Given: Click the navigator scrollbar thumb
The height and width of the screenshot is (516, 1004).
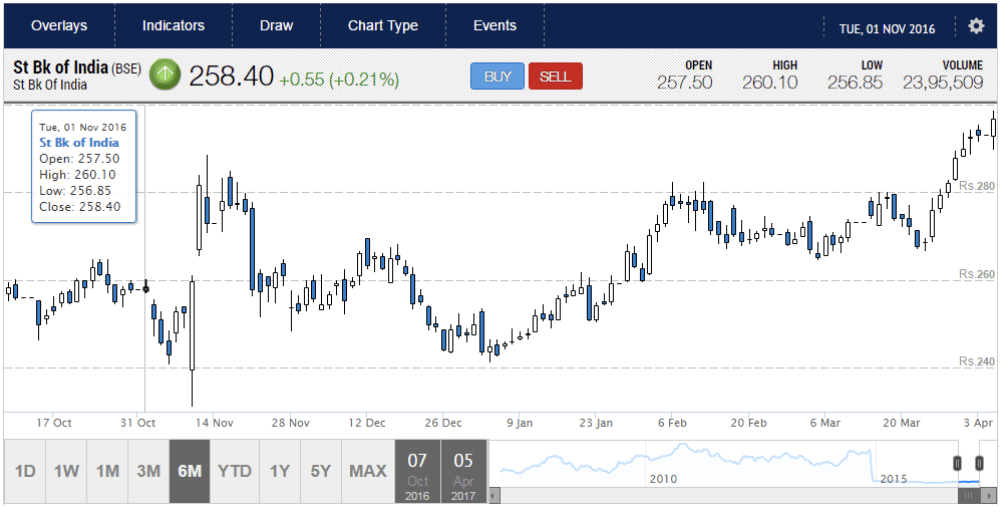Looking at the screenshot, I should pyautogui.click(x=968, y=495).
